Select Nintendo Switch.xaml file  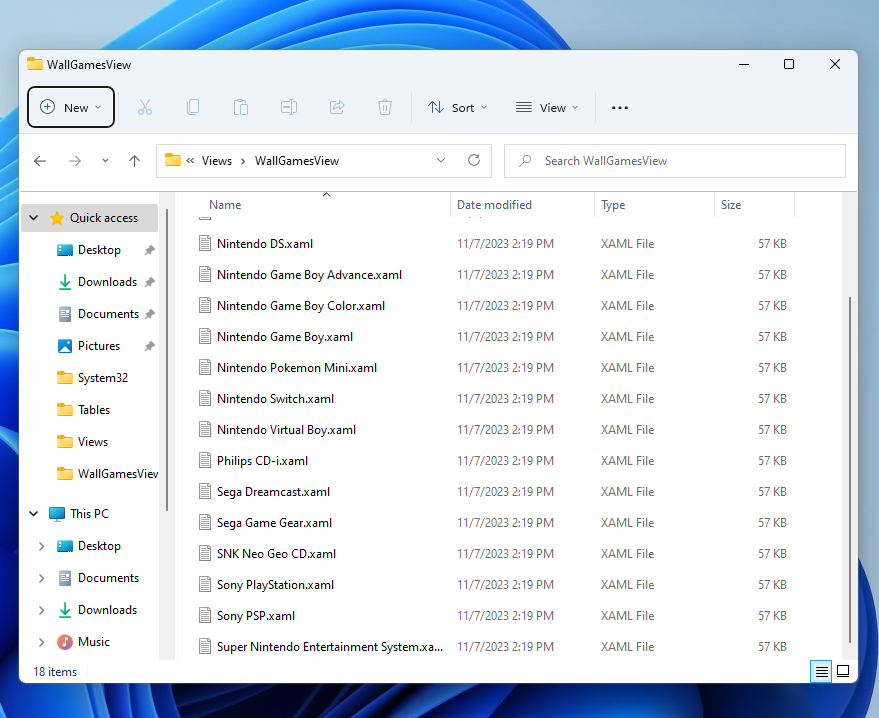click(275, 399)
